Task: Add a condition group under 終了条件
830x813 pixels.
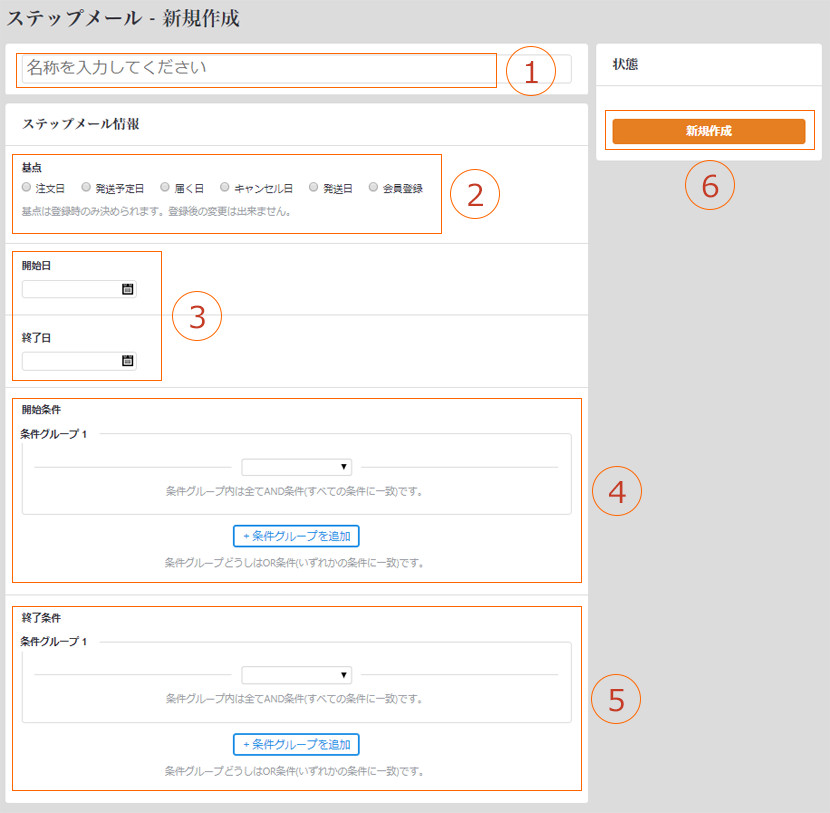Action: pyautogui.click(x=296, y=744)
